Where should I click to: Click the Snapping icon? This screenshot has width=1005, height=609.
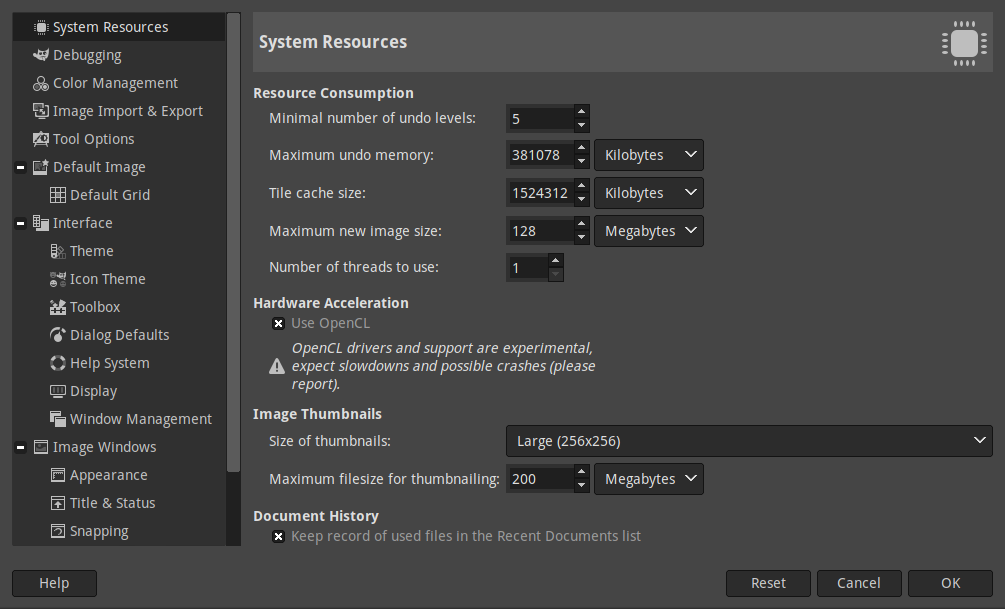(x=58, y=531)
